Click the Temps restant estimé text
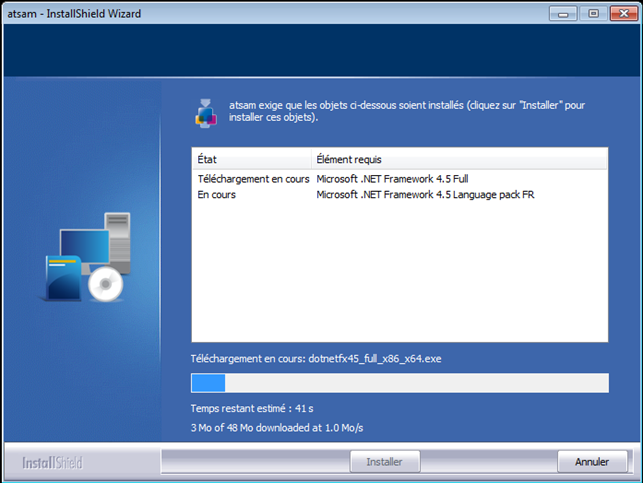Screen dimensions: 643x483 click(x=252, y=408)
